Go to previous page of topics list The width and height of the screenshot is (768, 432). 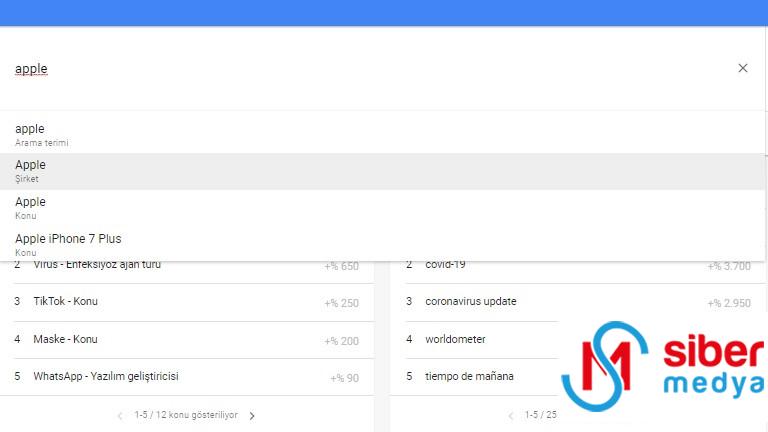click(120, 416)
